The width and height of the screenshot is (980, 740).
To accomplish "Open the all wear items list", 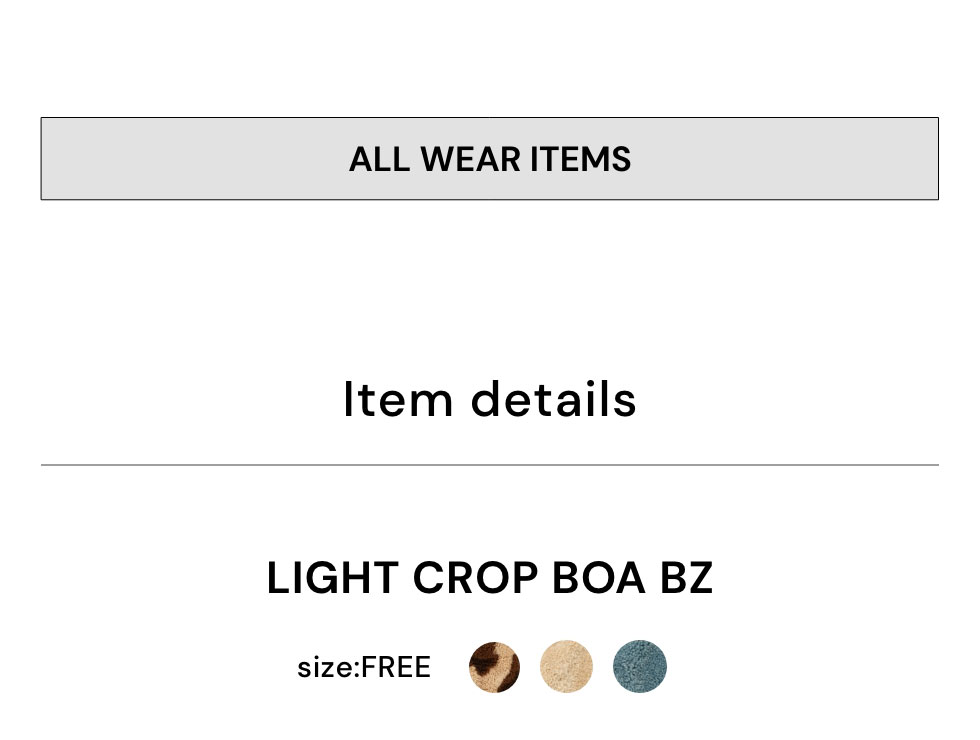I will [490, 159].
